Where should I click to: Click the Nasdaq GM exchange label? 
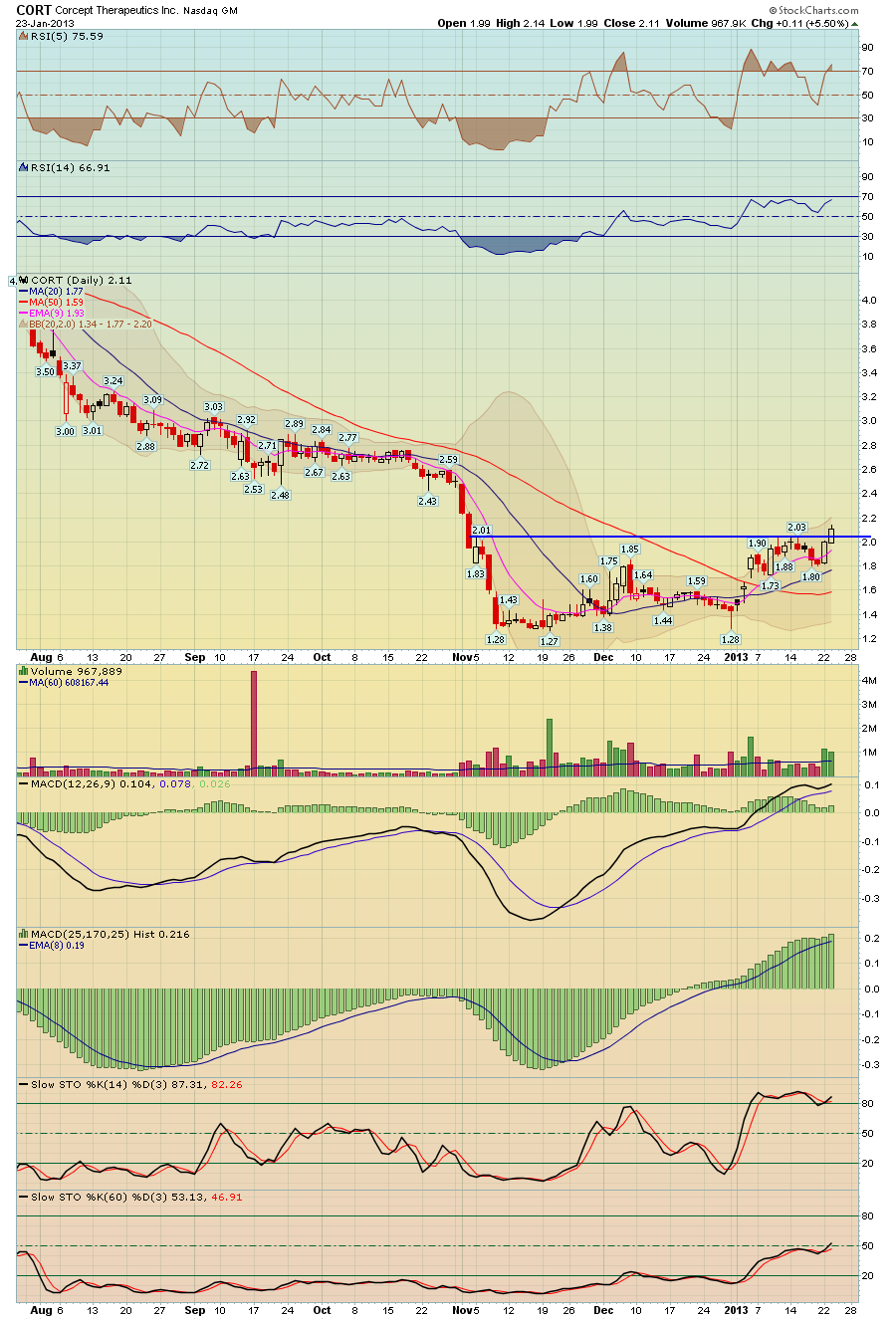[x=210, y=10]
